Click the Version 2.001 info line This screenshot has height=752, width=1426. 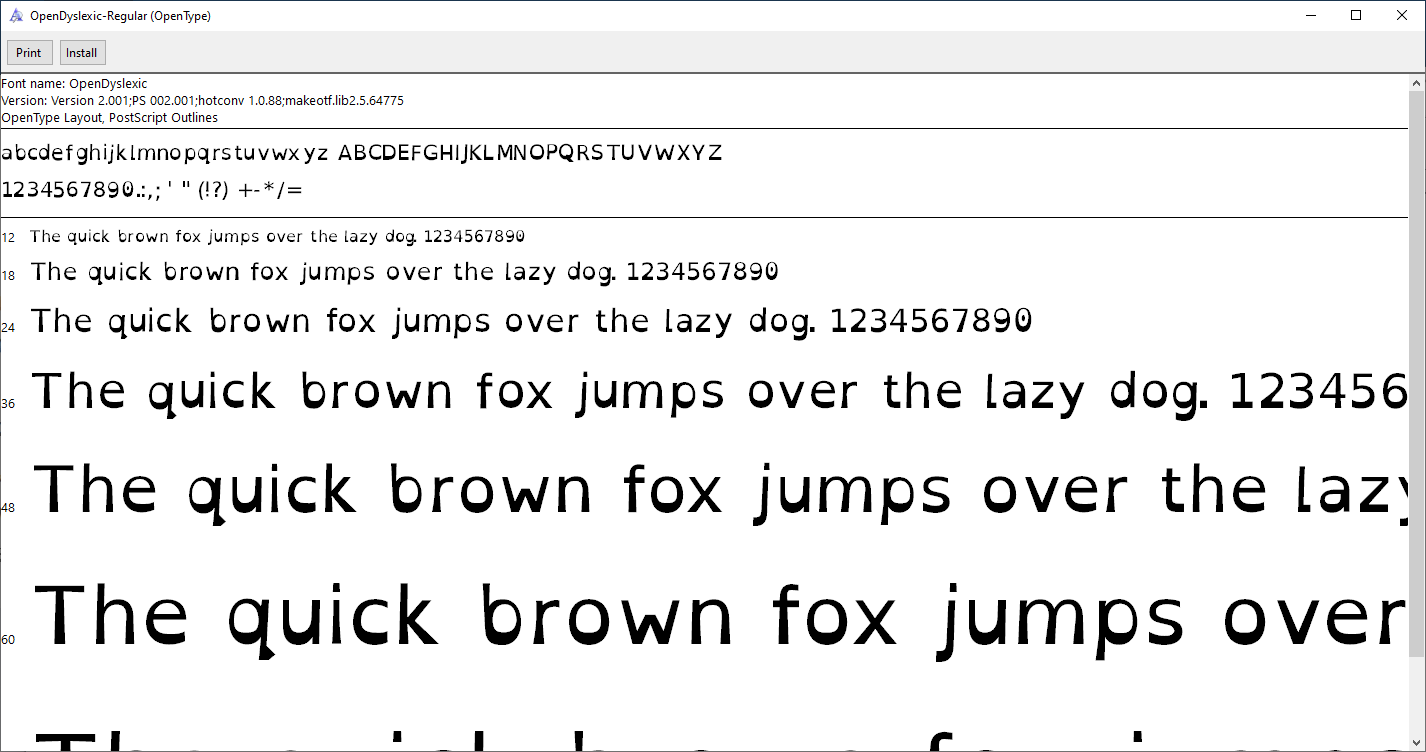click(202, 101)
